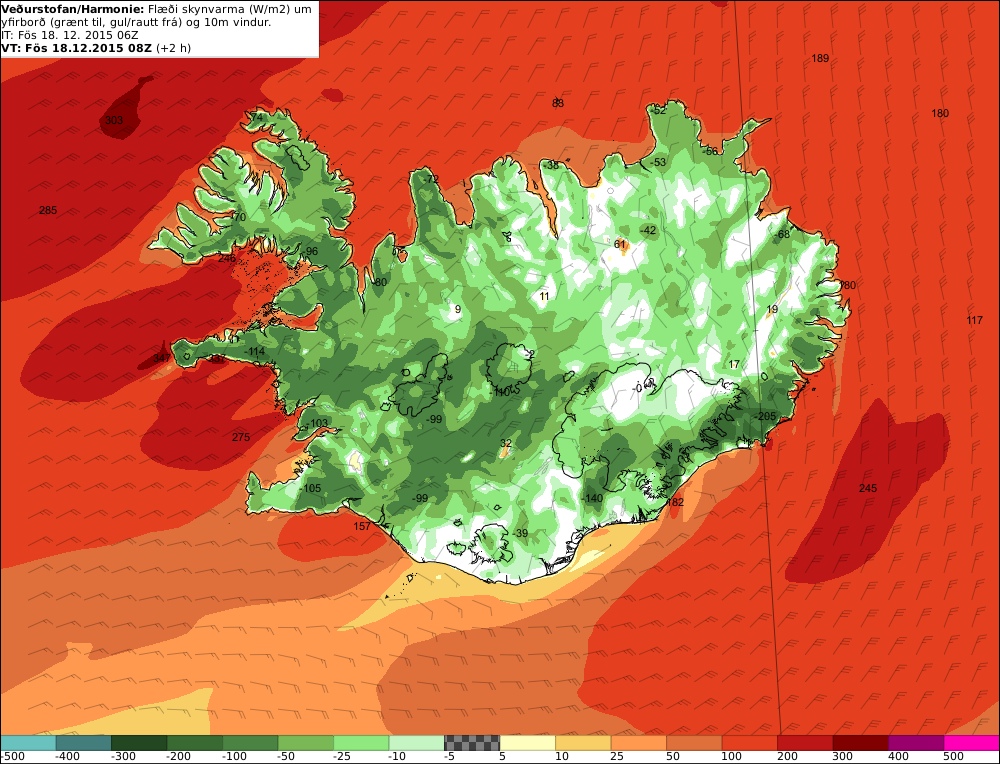The image size is (1000, 764).
Task: Click the value '157' off the southwest coast
Action: (x=362, y=526)
